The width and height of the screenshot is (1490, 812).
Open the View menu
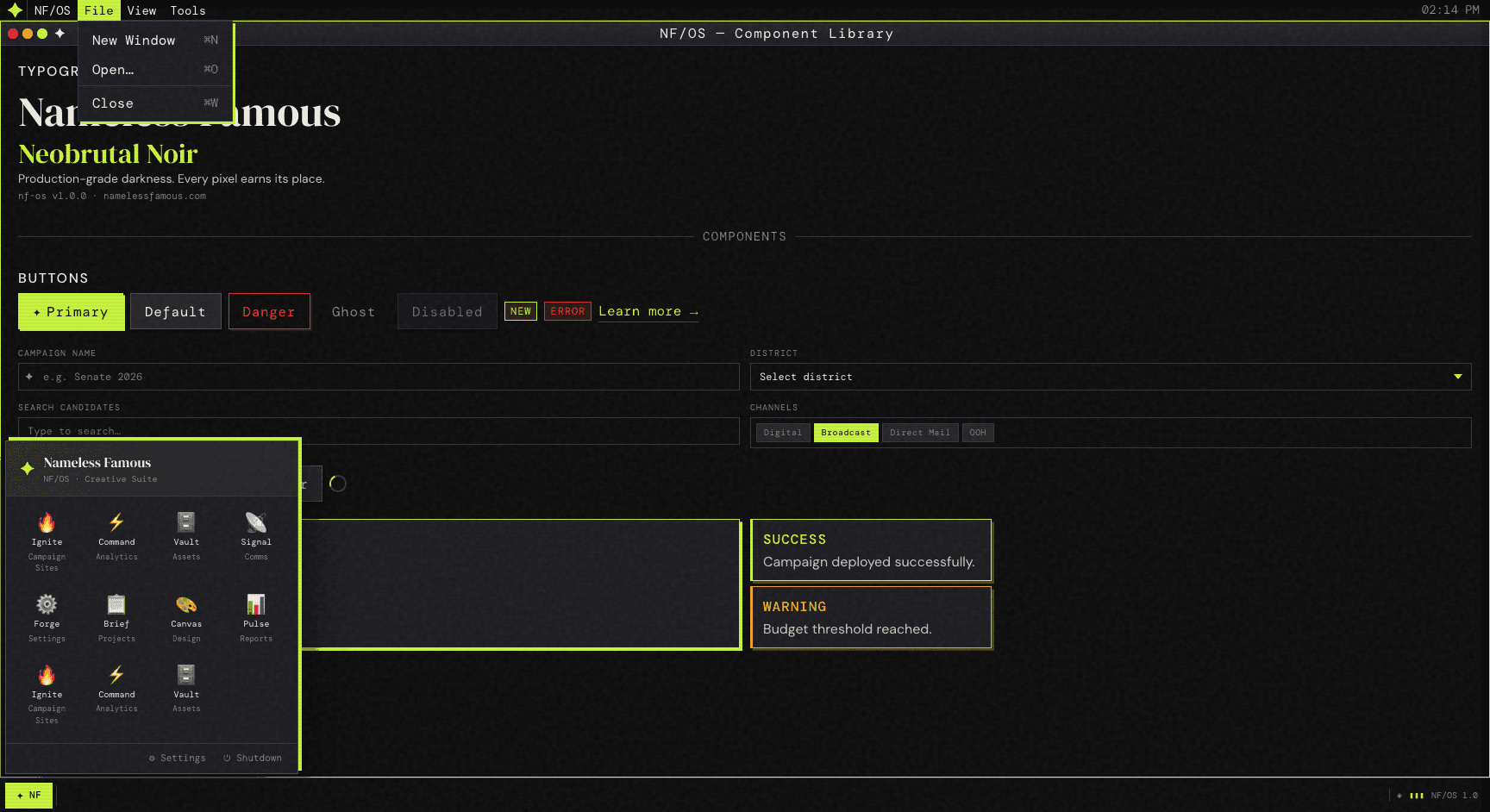click(x=141, y=10)
